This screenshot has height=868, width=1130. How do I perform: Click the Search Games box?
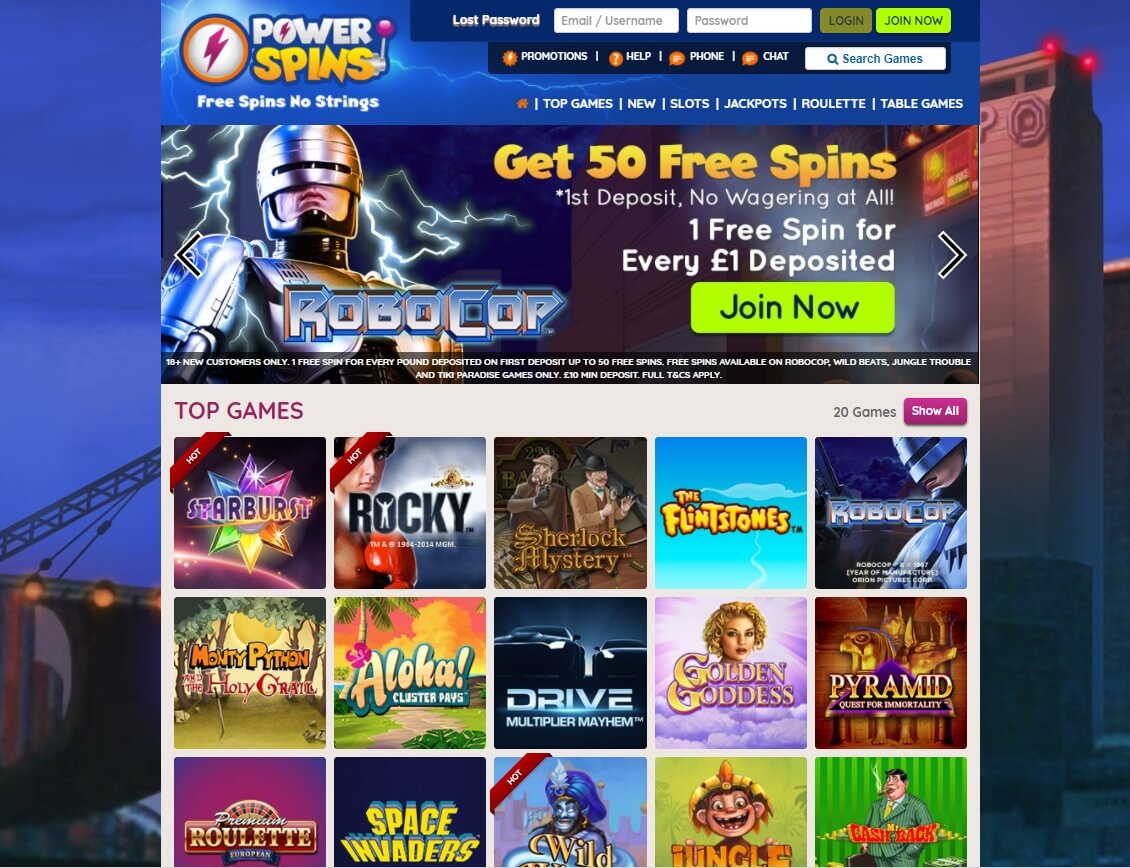click(x=875, y=59)
